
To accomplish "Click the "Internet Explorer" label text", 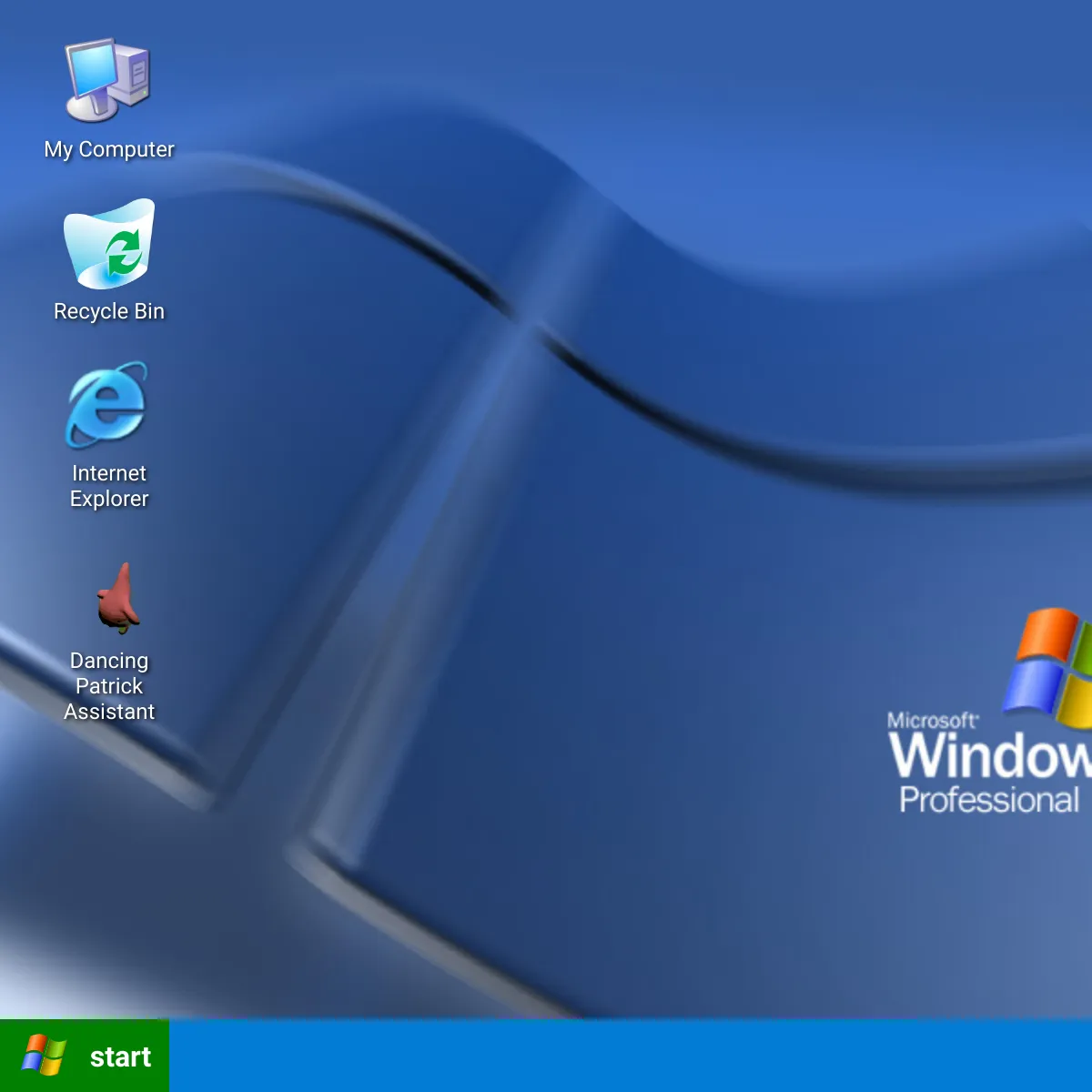I will pos(109,486).
